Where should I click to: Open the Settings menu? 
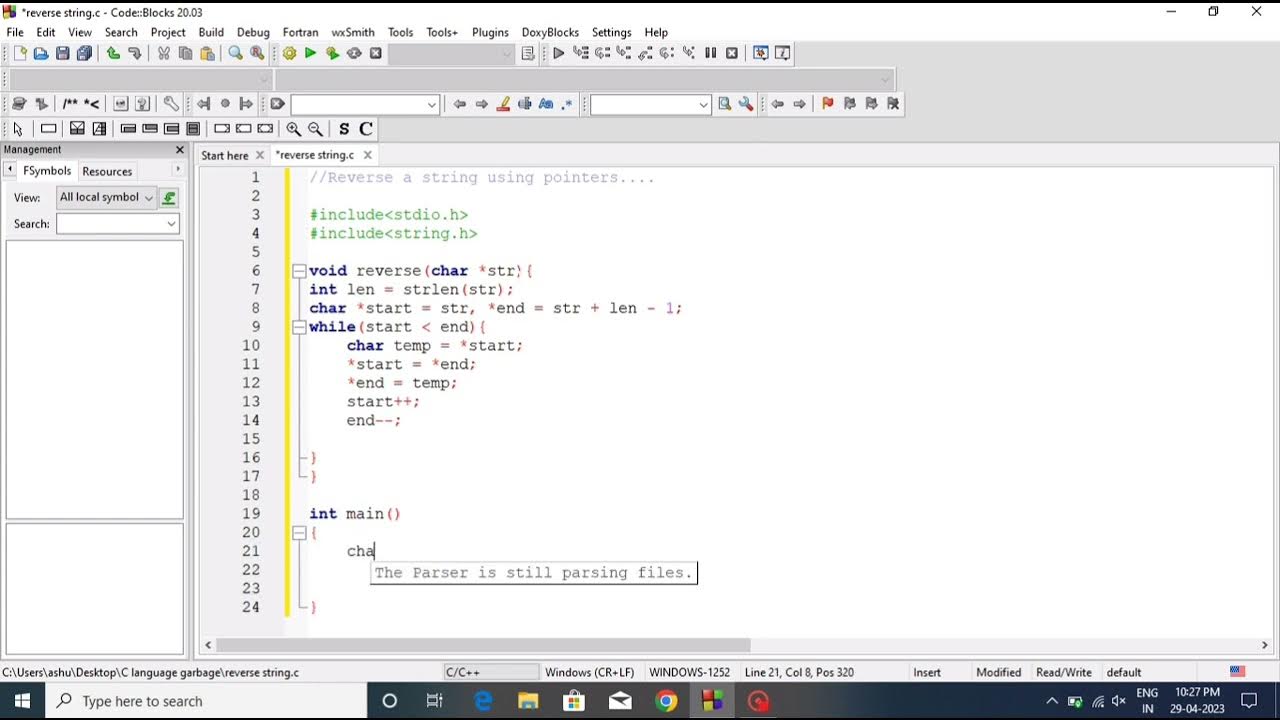coord(611,32)
